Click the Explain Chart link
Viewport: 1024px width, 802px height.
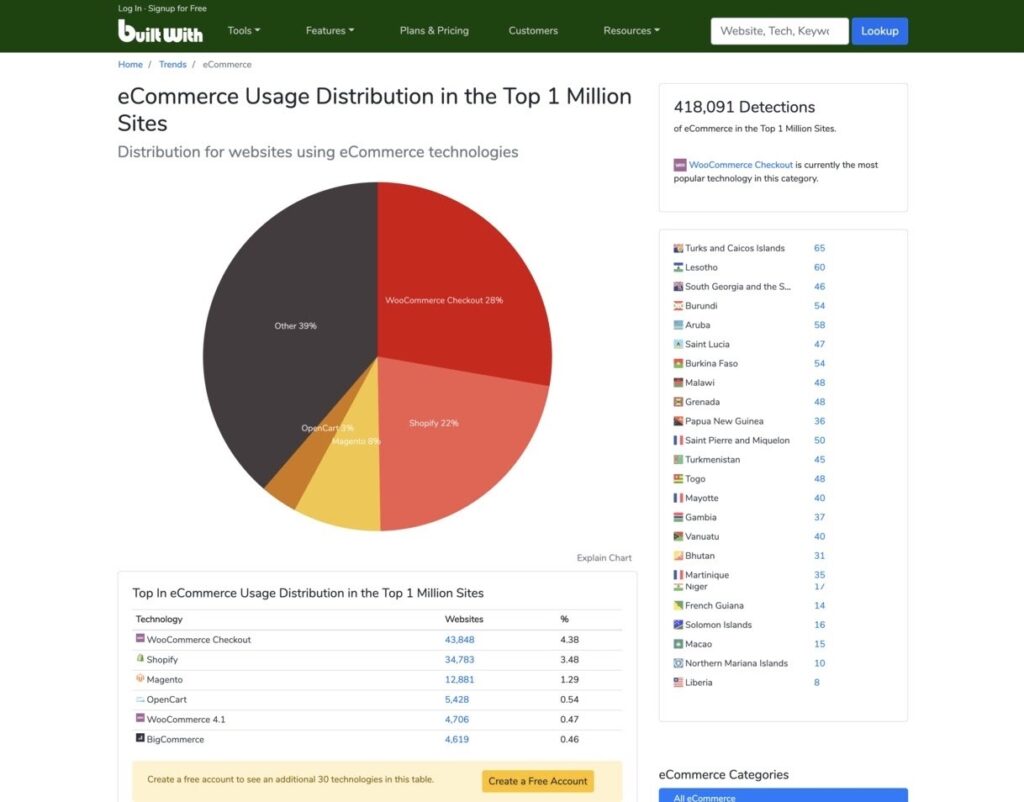(x=604, y=558)
